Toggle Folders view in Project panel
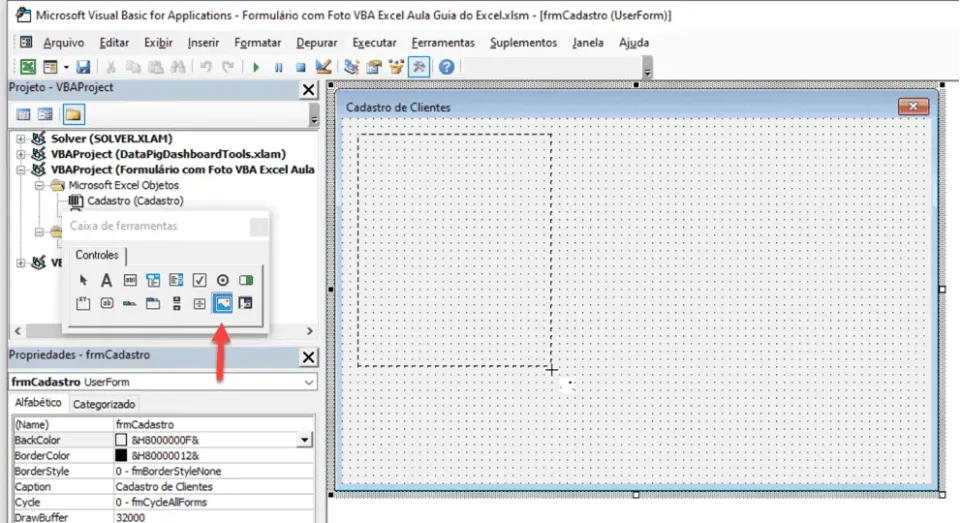 [x=73, y=115]
